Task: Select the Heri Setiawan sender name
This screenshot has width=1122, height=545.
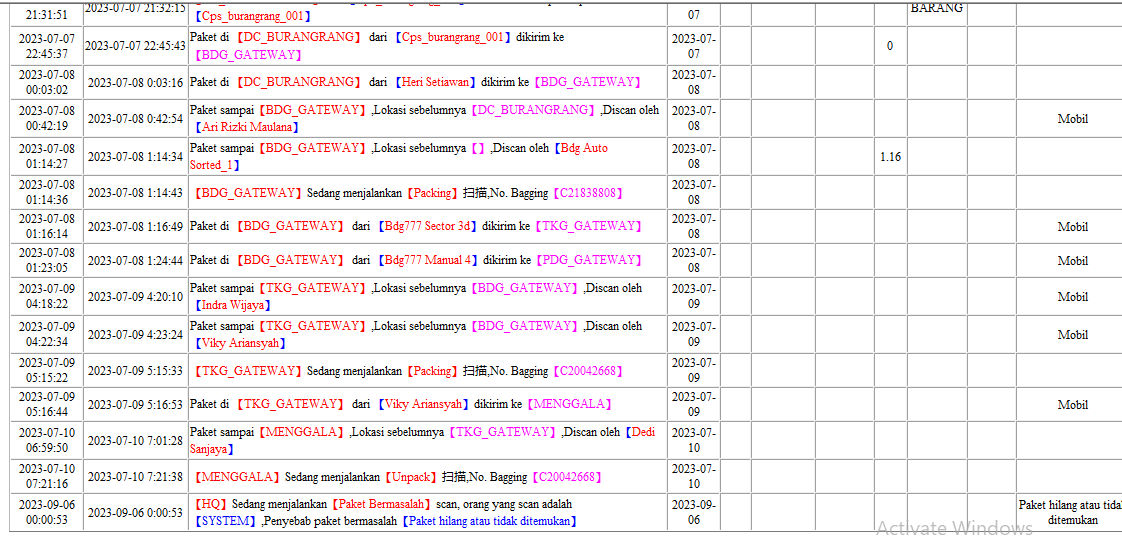Action: click(x=435, y=82)
